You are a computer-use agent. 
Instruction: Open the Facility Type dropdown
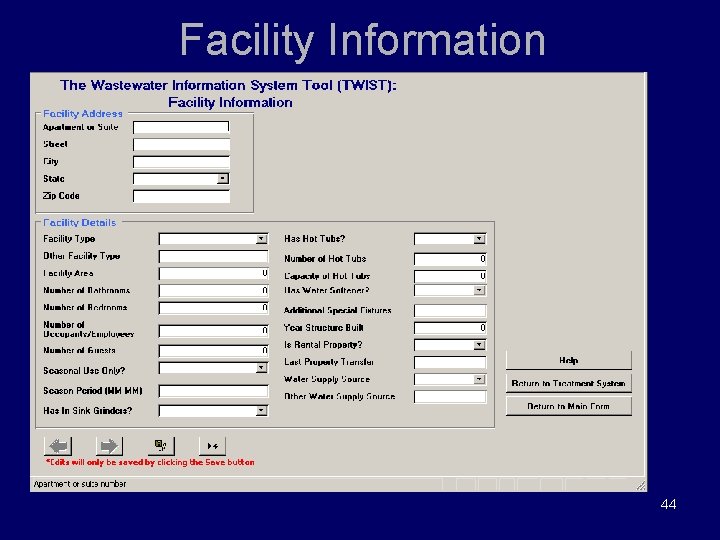pos(262,239)
